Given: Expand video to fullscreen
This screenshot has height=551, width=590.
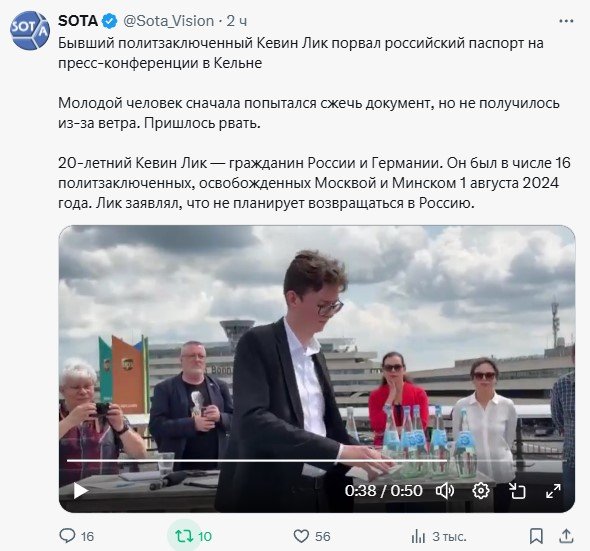Looking at the screenshot, I should (x=553, y=491).
